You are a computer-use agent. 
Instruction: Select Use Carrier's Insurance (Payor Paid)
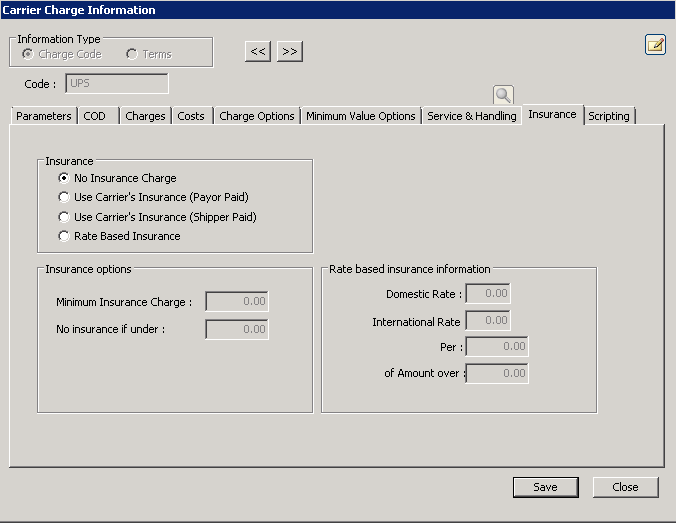tap(65, 197)
